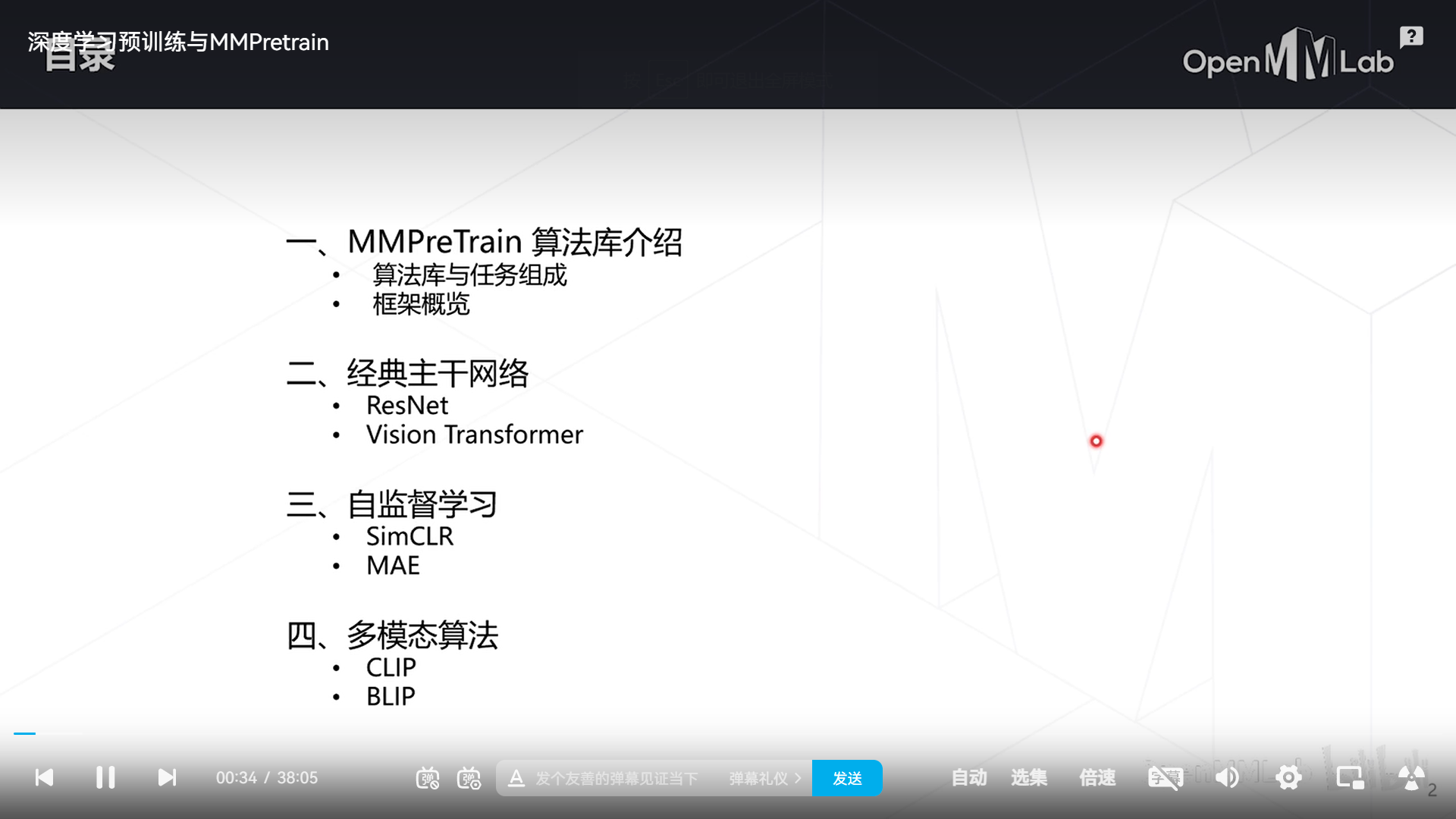Skip to the next video
1456x819 pixels.
point(167,777)
